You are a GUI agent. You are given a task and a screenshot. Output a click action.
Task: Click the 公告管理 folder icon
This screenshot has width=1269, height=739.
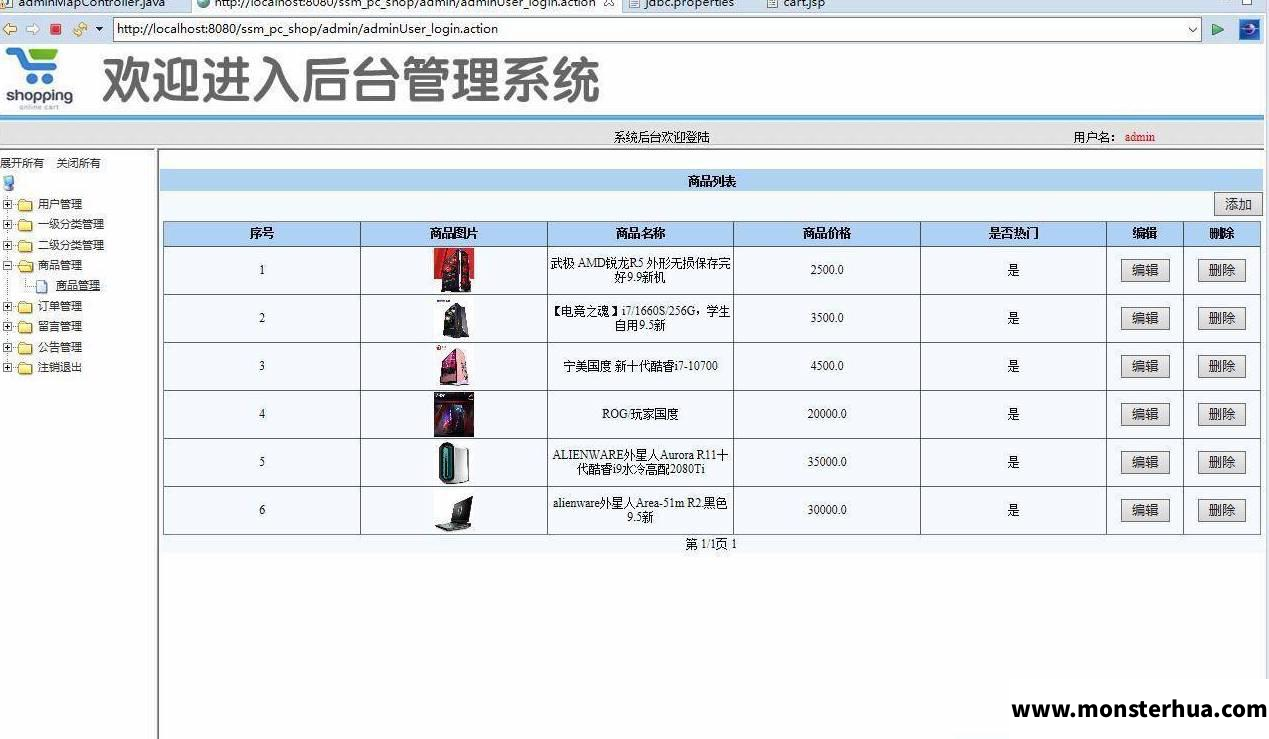[25, 348]
